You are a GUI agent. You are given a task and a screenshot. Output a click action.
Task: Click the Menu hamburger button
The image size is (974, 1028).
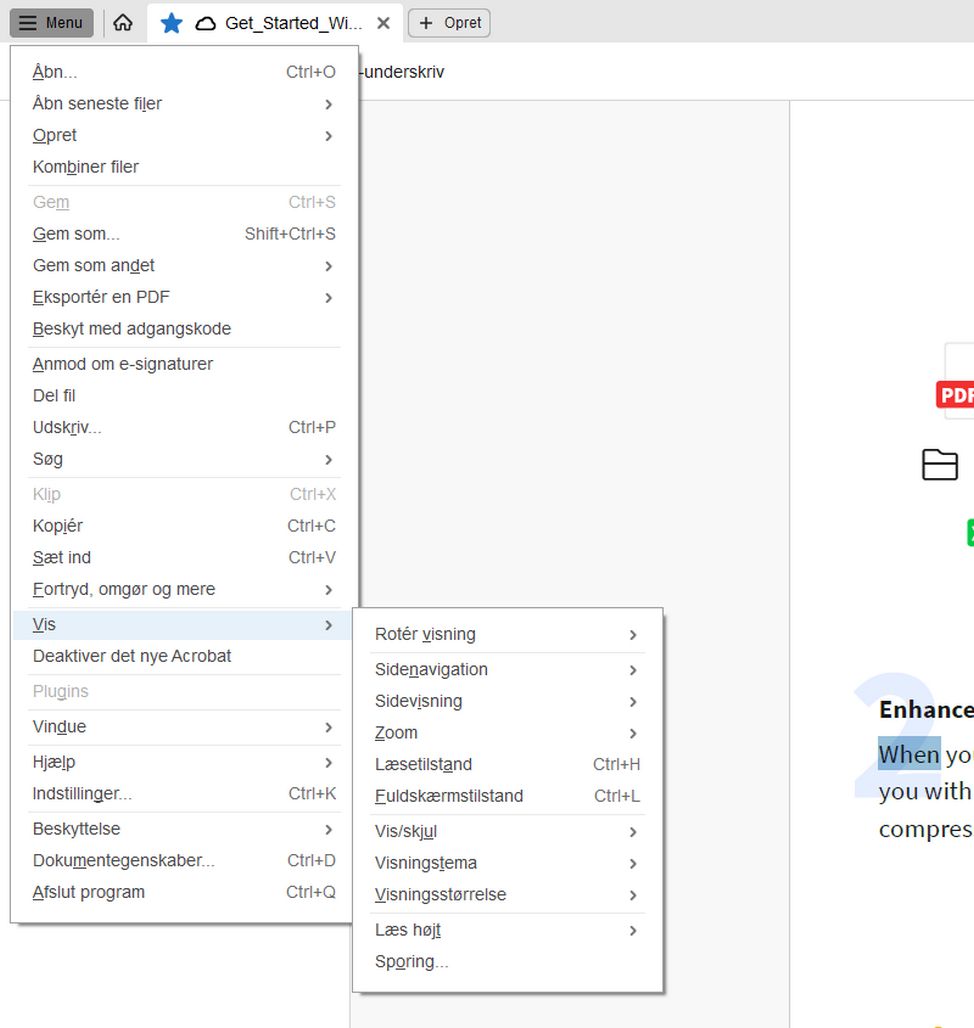[x=51, y=23]
